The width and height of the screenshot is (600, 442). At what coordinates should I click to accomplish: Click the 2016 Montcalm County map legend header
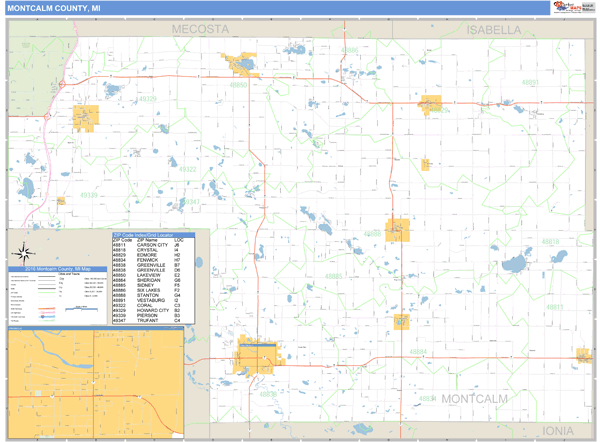coord(56,270)
